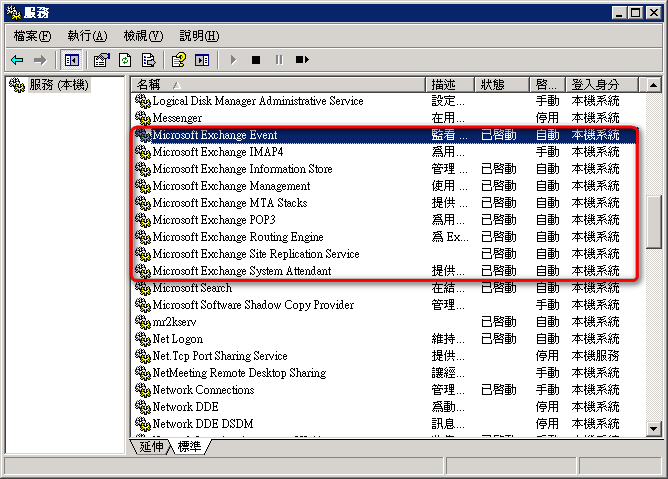Click gear icon beside mr2kserv
Image resolution: width=668 pixels, height=479 pixels.
[143, 322]
